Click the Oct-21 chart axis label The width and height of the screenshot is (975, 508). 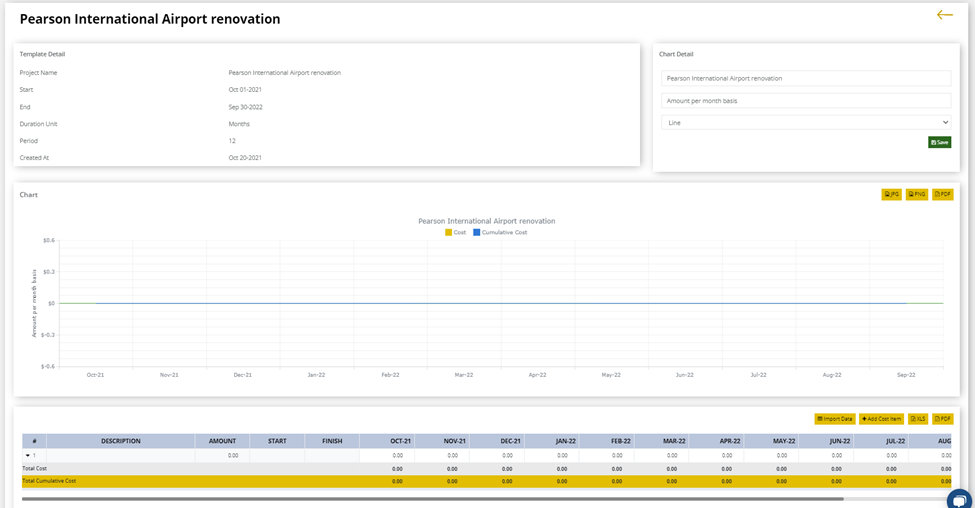(95, 375)
